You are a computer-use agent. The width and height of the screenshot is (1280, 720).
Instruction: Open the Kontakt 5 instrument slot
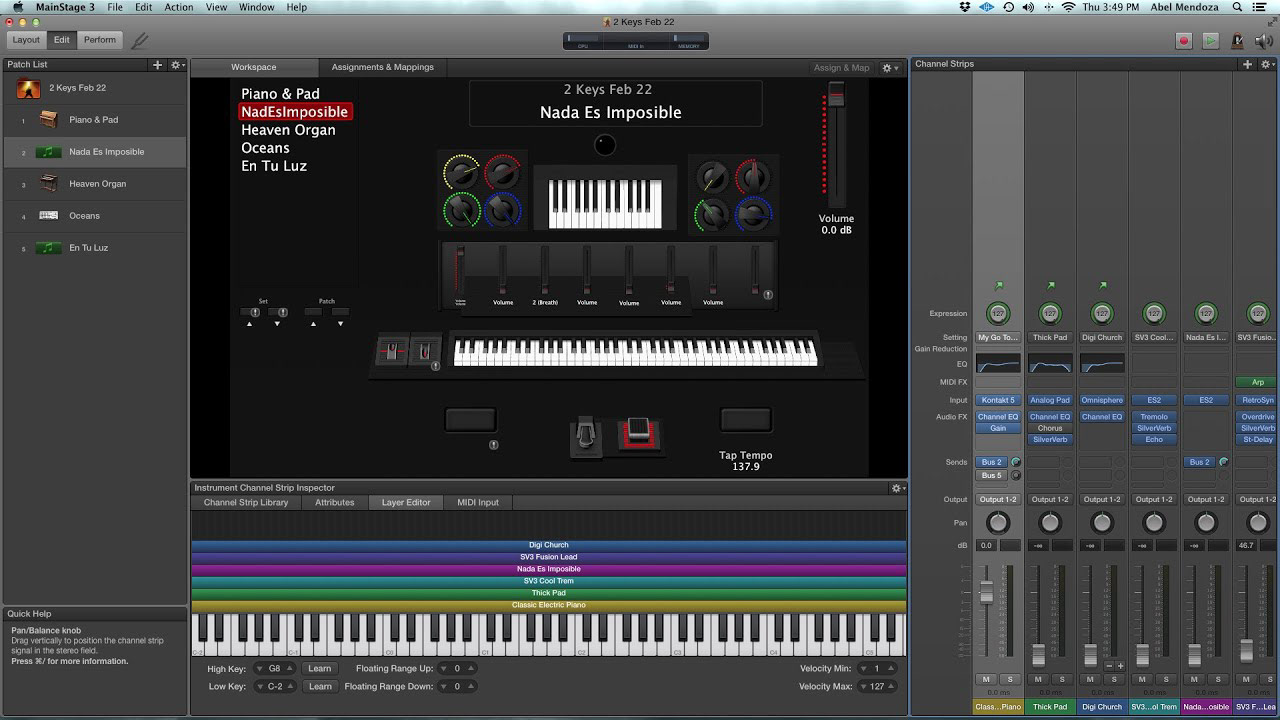click(998, 400)
